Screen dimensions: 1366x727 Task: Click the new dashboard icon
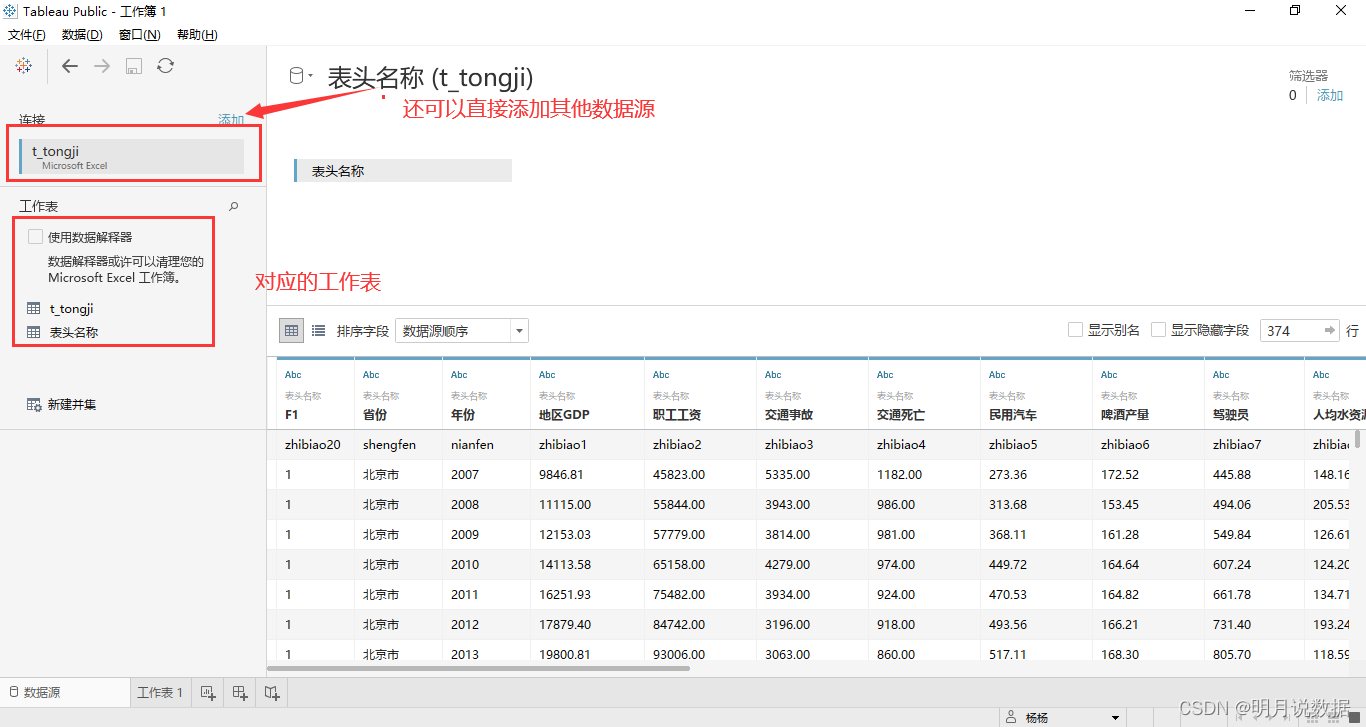(x=240, y=692)
